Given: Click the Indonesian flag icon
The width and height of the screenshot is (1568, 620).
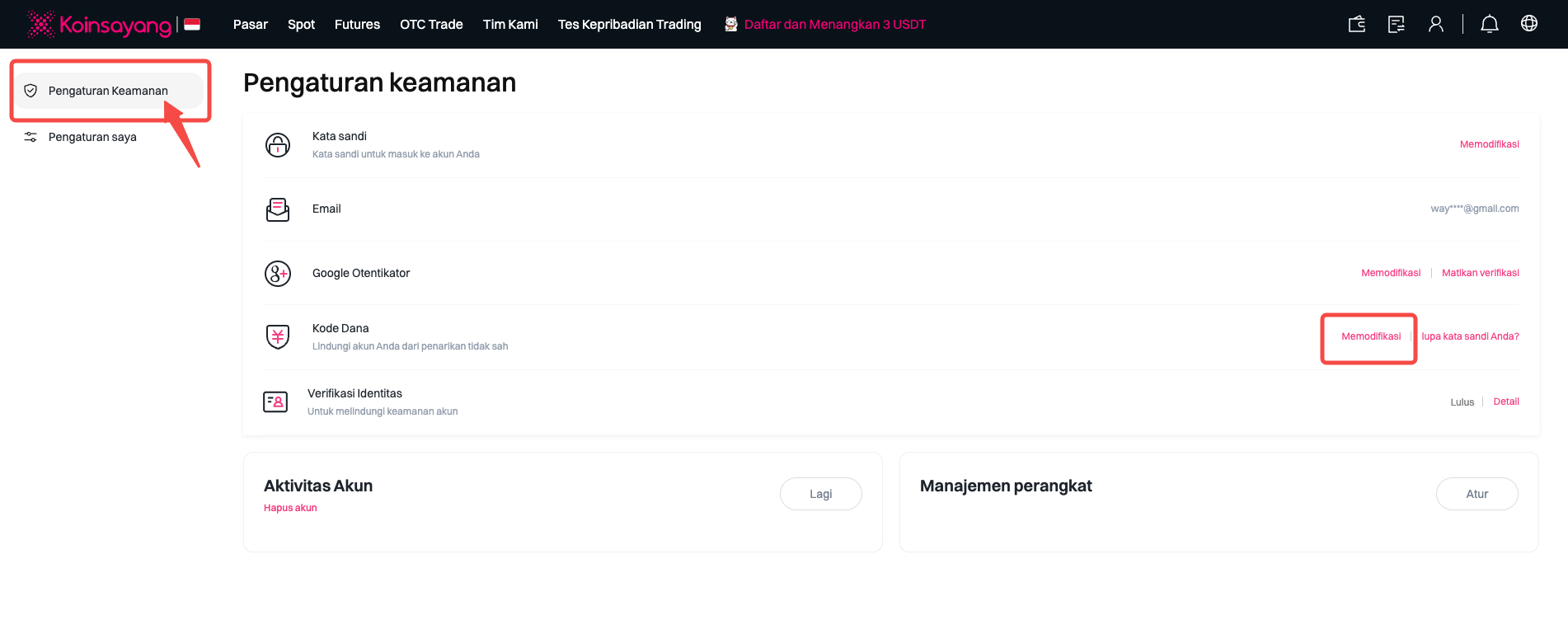Looking at the screenshot, I should (192, 24).
